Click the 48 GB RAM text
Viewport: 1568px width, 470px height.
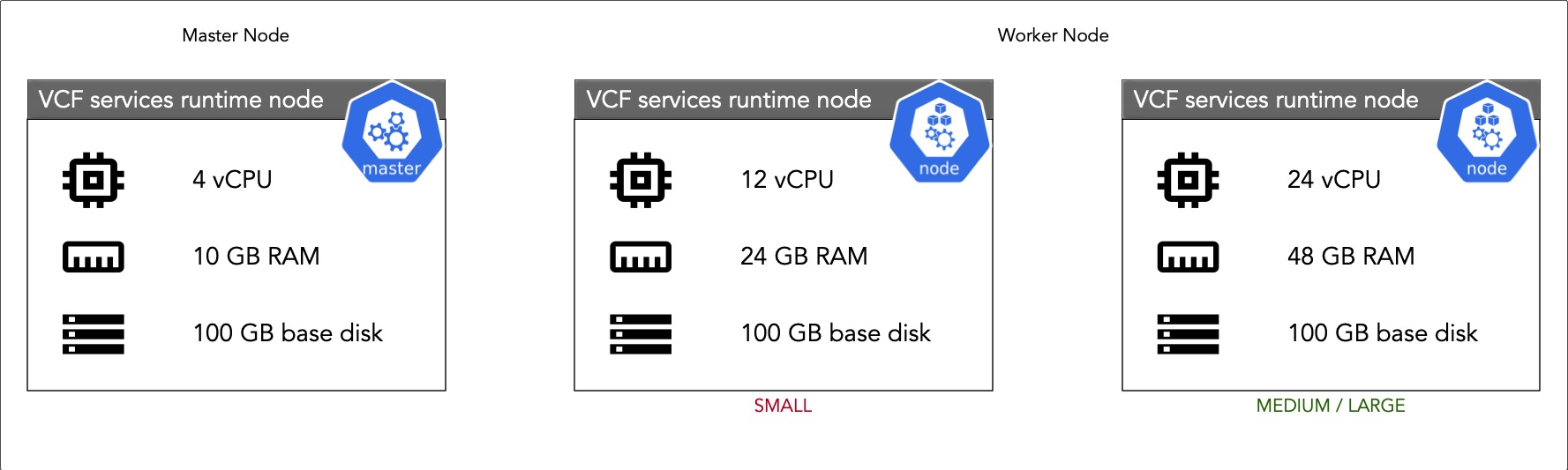tap(1351, 256)
